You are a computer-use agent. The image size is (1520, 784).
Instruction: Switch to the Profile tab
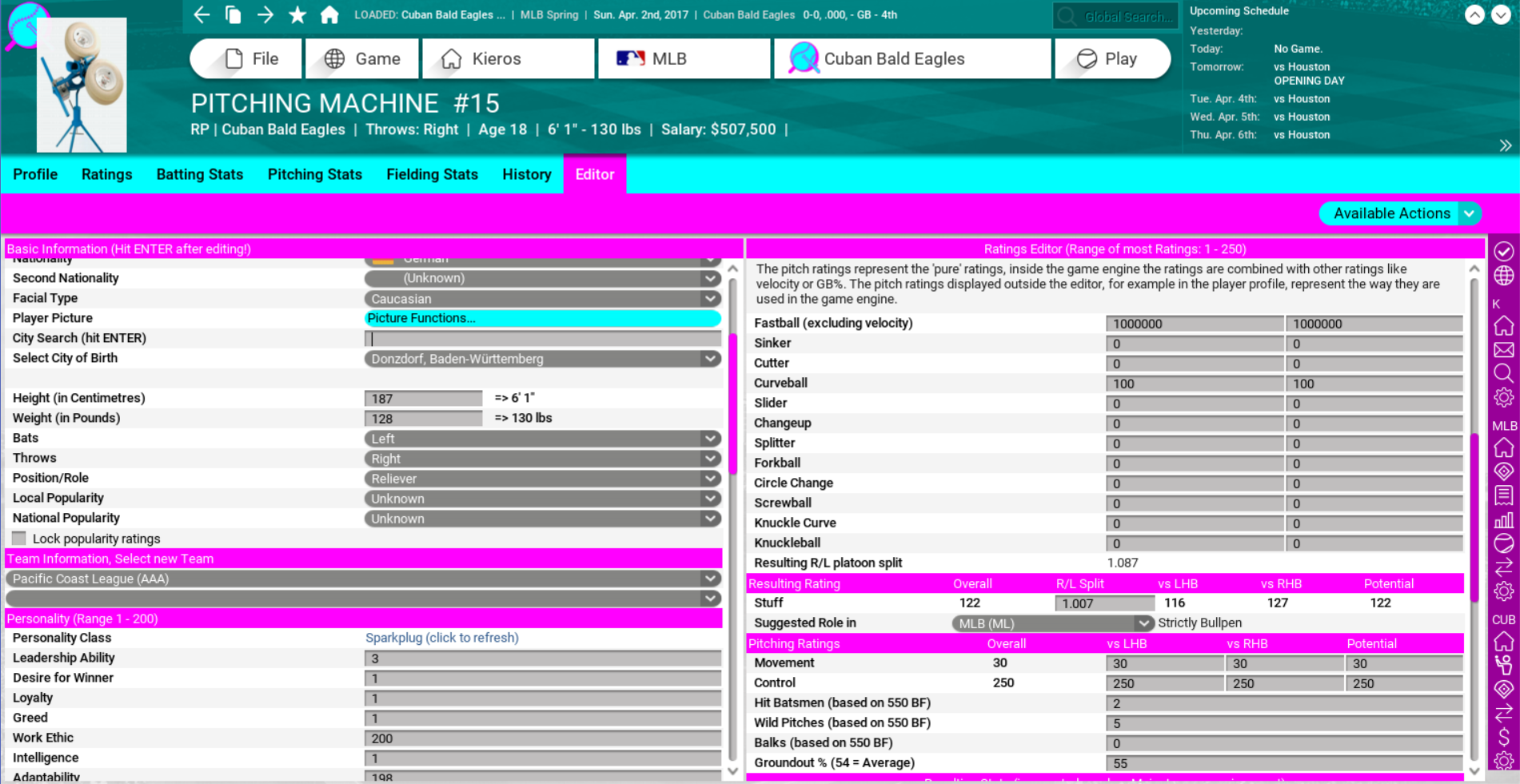[x=35, y=174]
